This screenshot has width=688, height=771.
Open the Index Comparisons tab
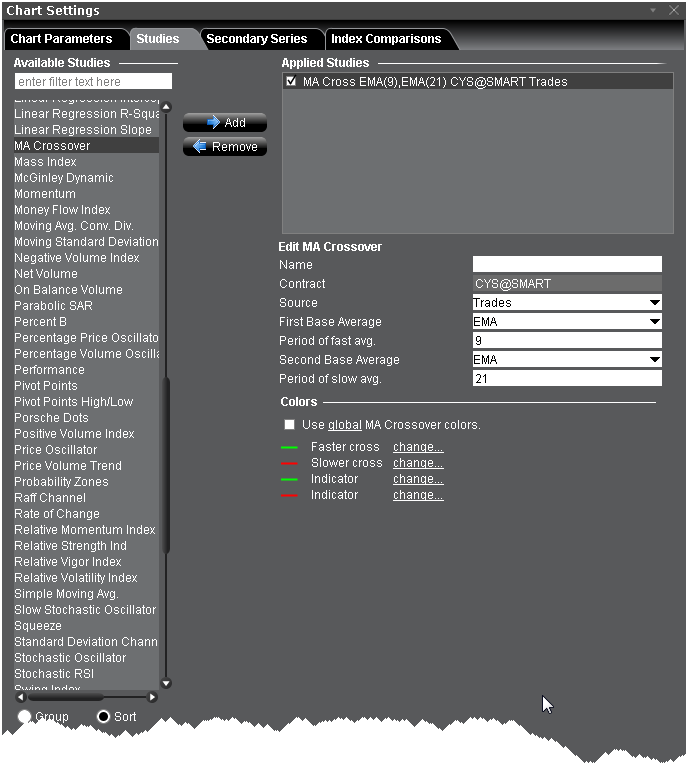[x=386, y=39]
